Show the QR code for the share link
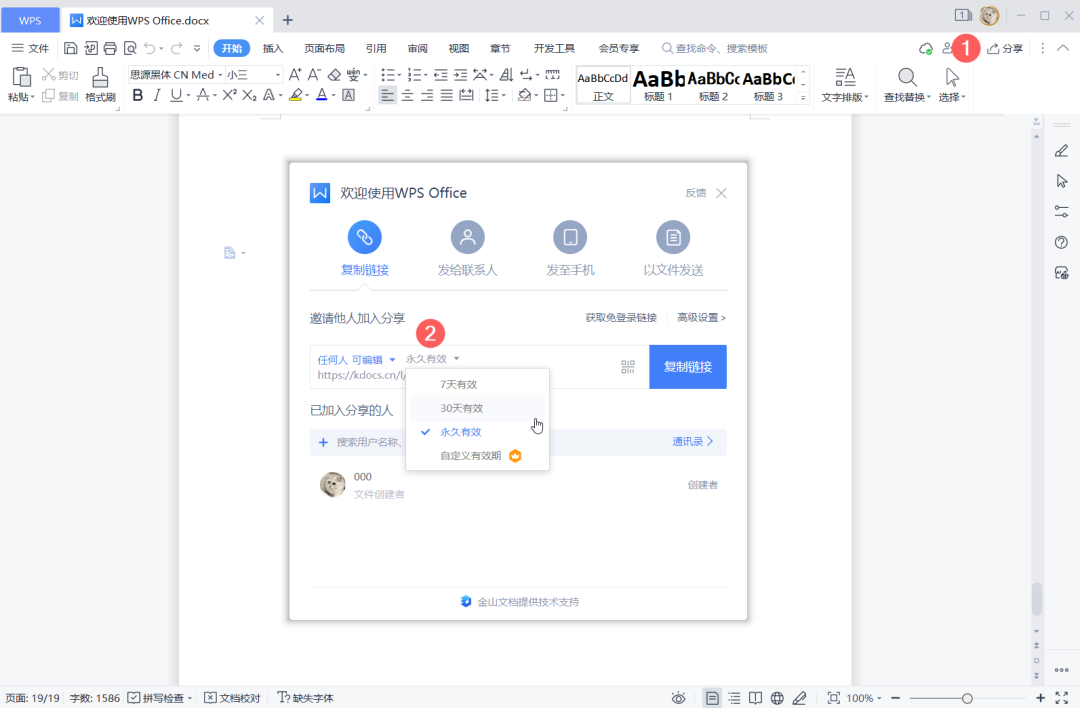1080x708 pixels. (628, 367)
